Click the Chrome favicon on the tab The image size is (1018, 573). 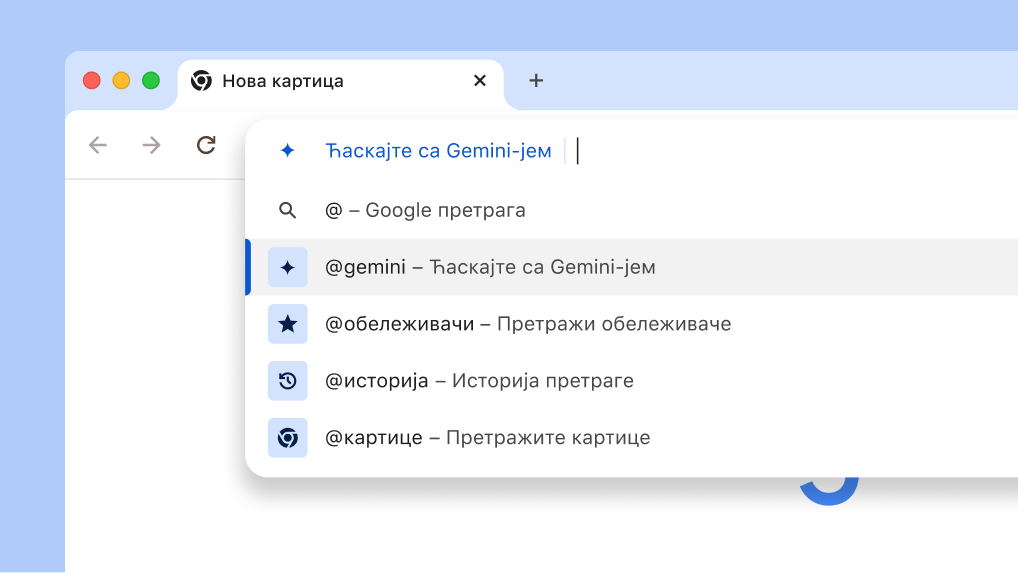[201, 80]
